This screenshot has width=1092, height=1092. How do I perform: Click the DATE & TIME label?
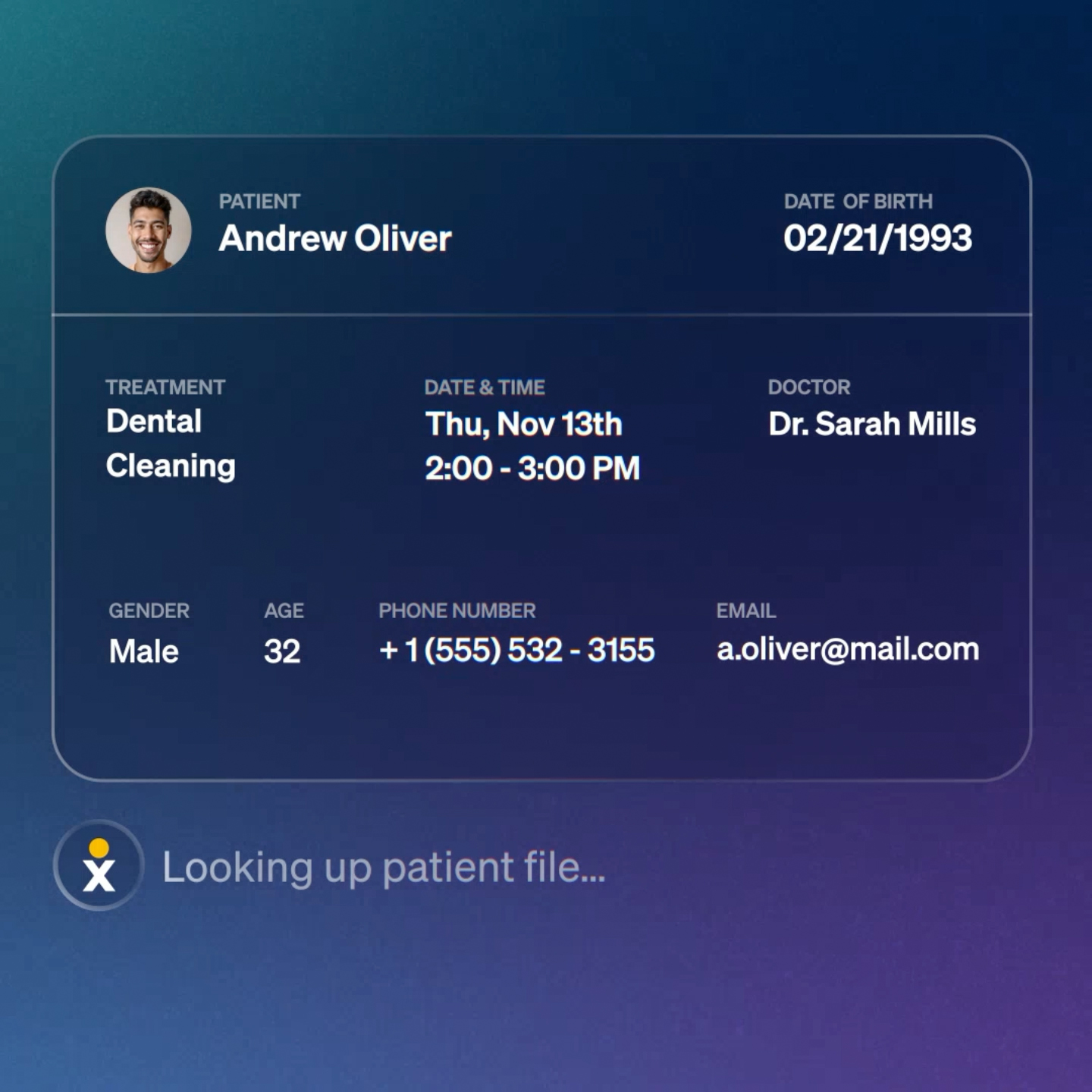tap(485, 388)
